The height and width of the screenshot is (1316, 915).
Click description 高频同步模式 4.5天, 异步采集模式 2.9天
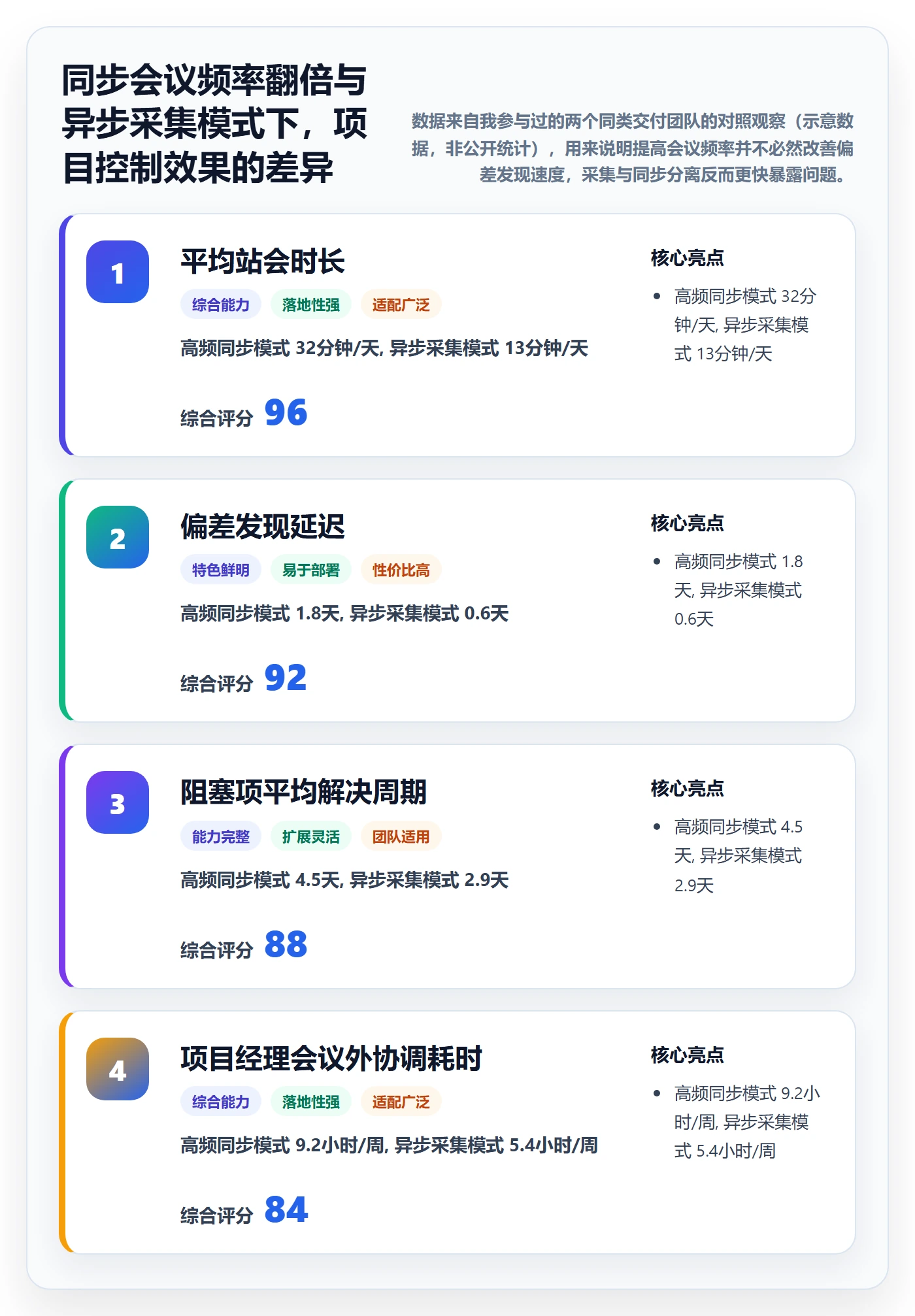[344, 880]
